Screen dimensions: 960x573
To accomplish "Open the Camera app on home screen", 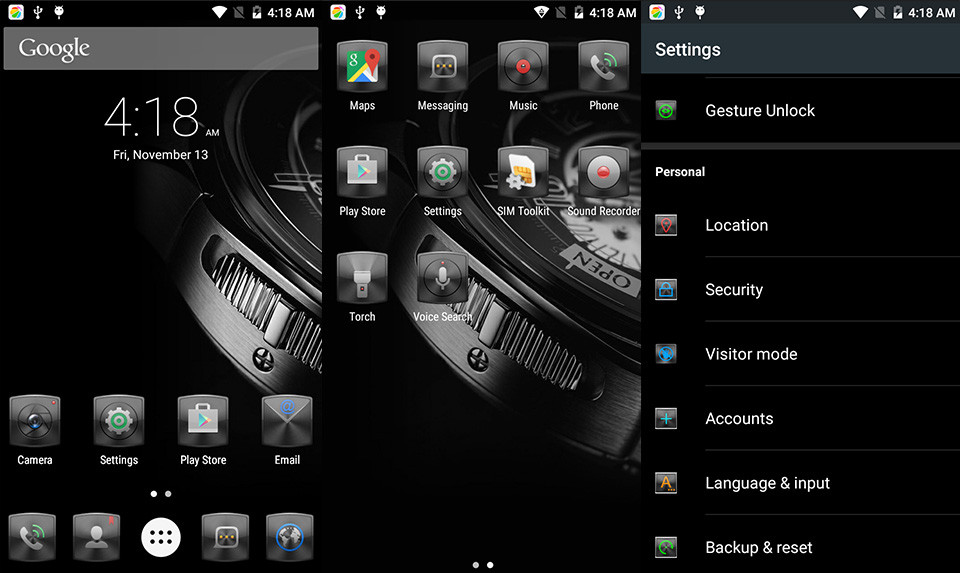I will tap(35, 421).
